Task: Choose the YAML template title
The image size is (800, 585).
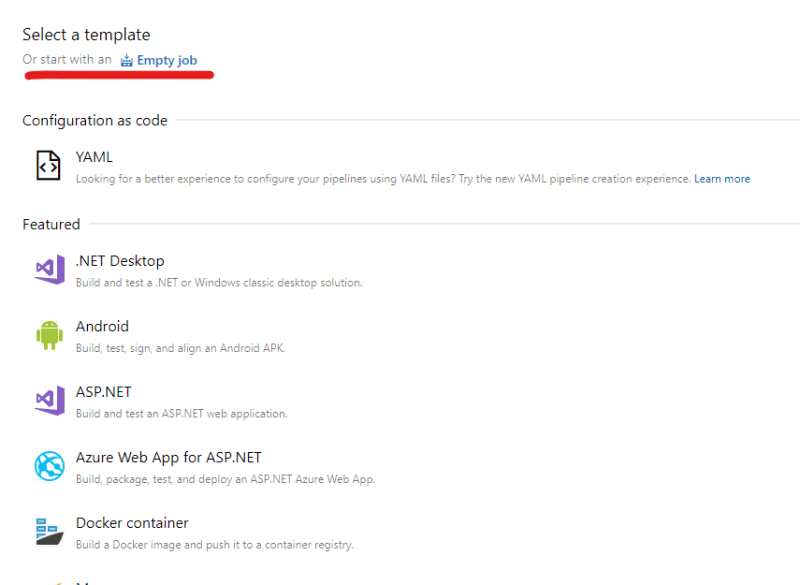Action: coord(94,157)
